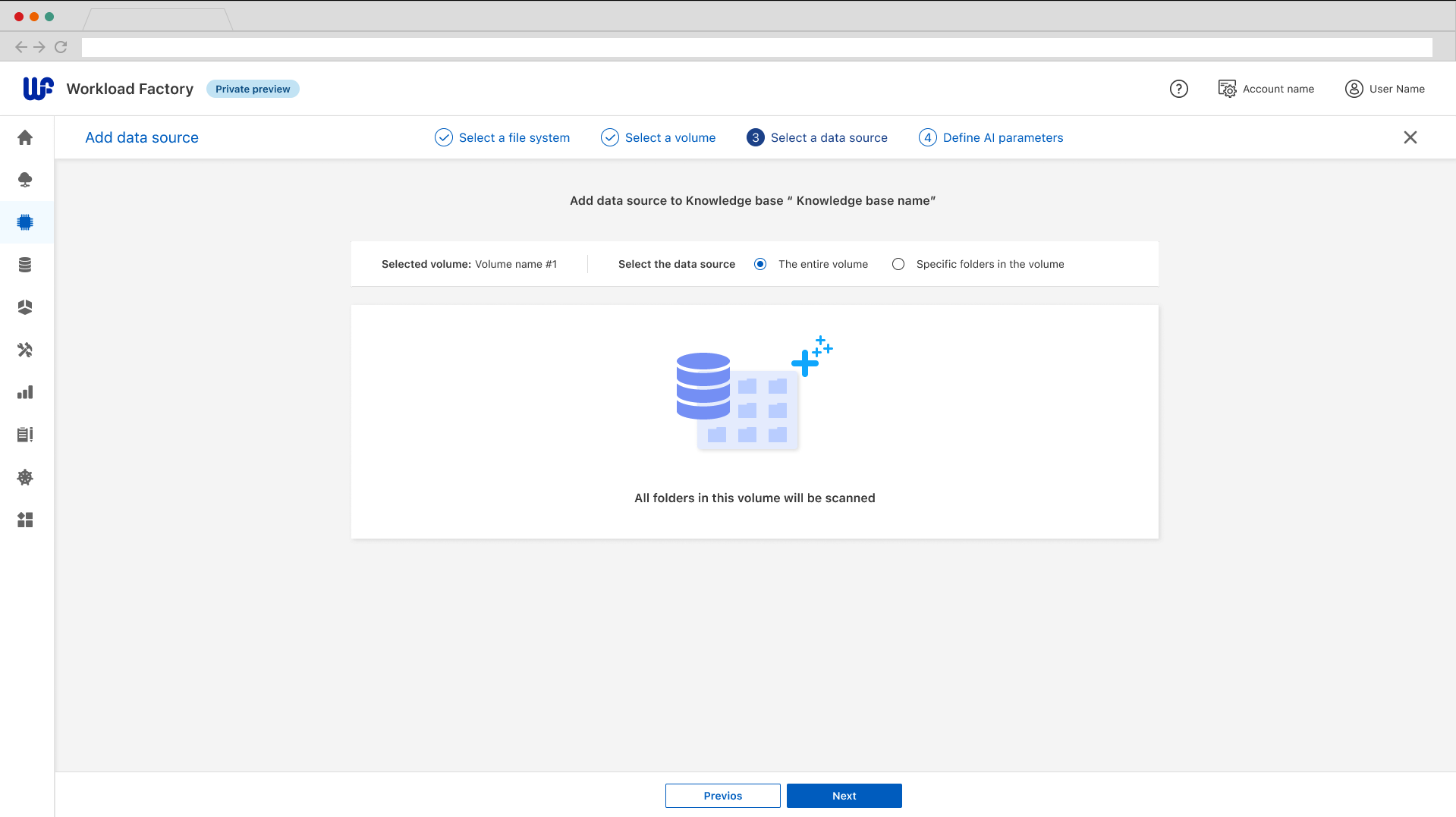
Task: Close the Add data source wizard
Action: pyautogui.click(x=1410, y=137)
